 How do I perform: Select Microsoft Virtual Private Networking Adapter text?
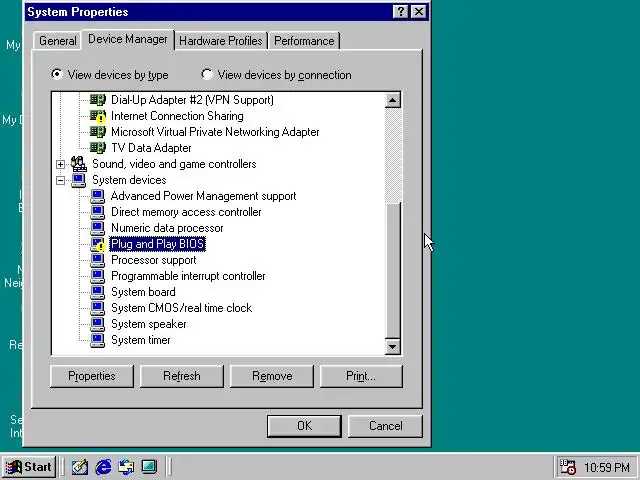coord(215,132)
